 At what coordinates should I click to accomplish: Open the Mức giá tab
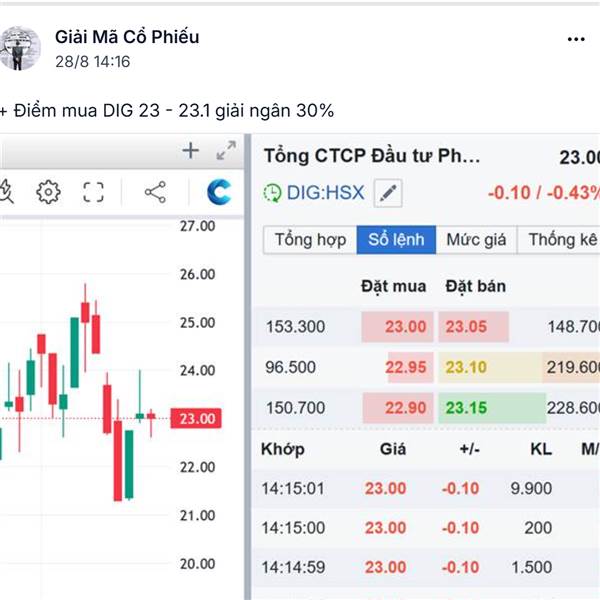[x=476, y=240]
